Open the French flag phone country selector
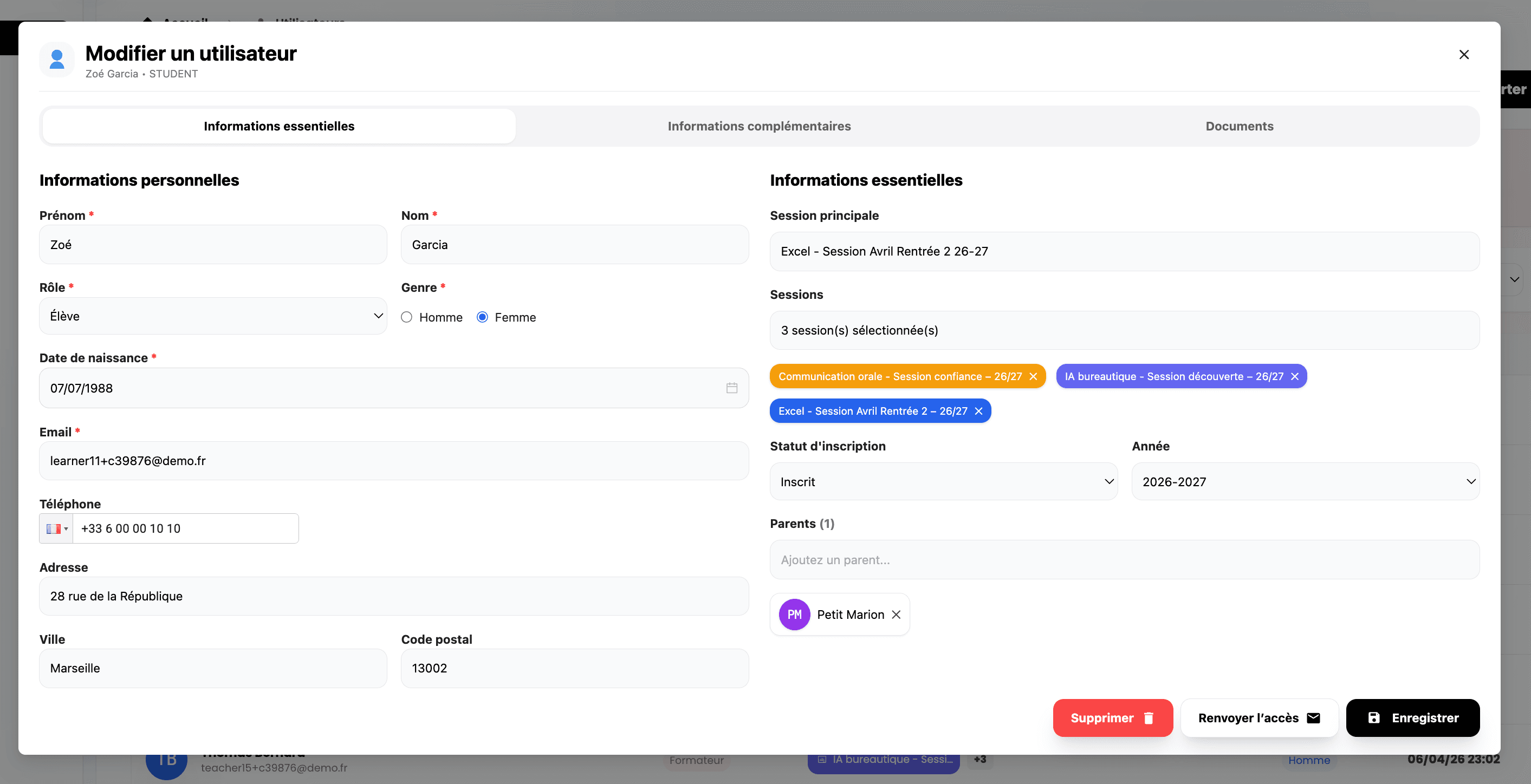 pos(56,528)
